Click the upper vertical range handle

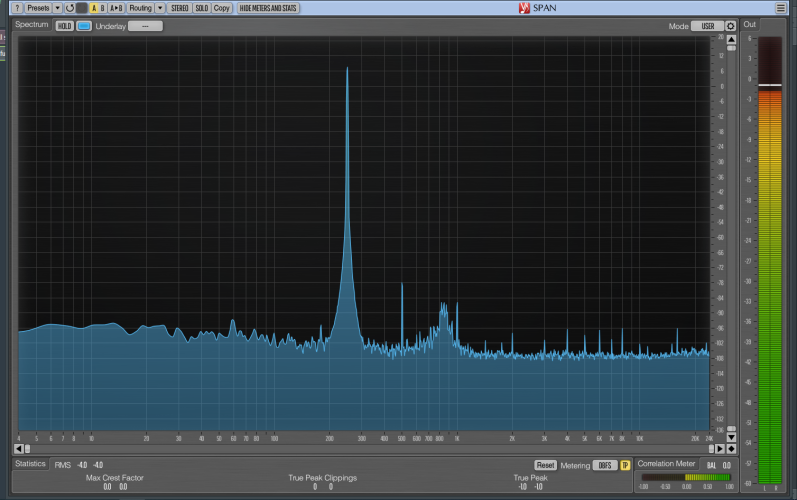click(731, 48)
